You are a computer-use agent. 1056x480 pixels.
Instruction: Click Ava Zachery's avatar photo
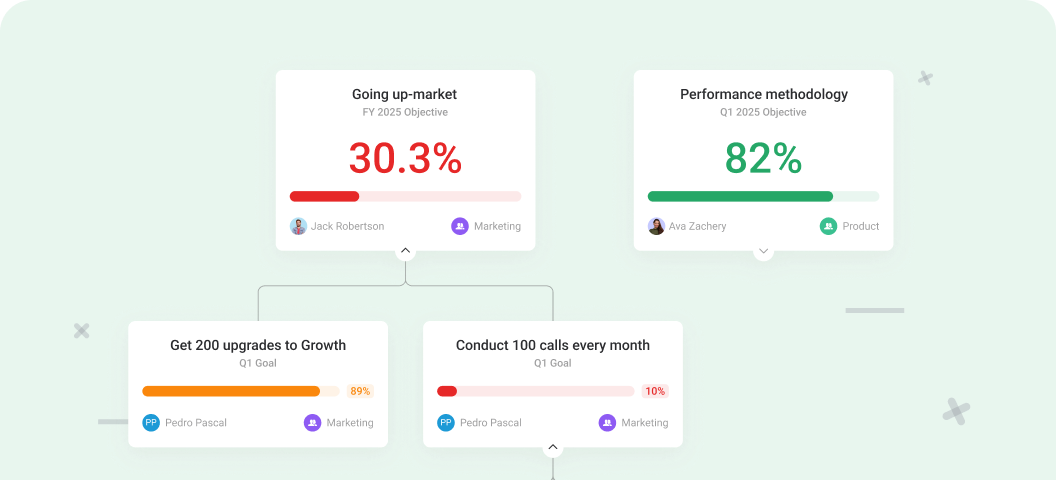click(x=656, y=226)
